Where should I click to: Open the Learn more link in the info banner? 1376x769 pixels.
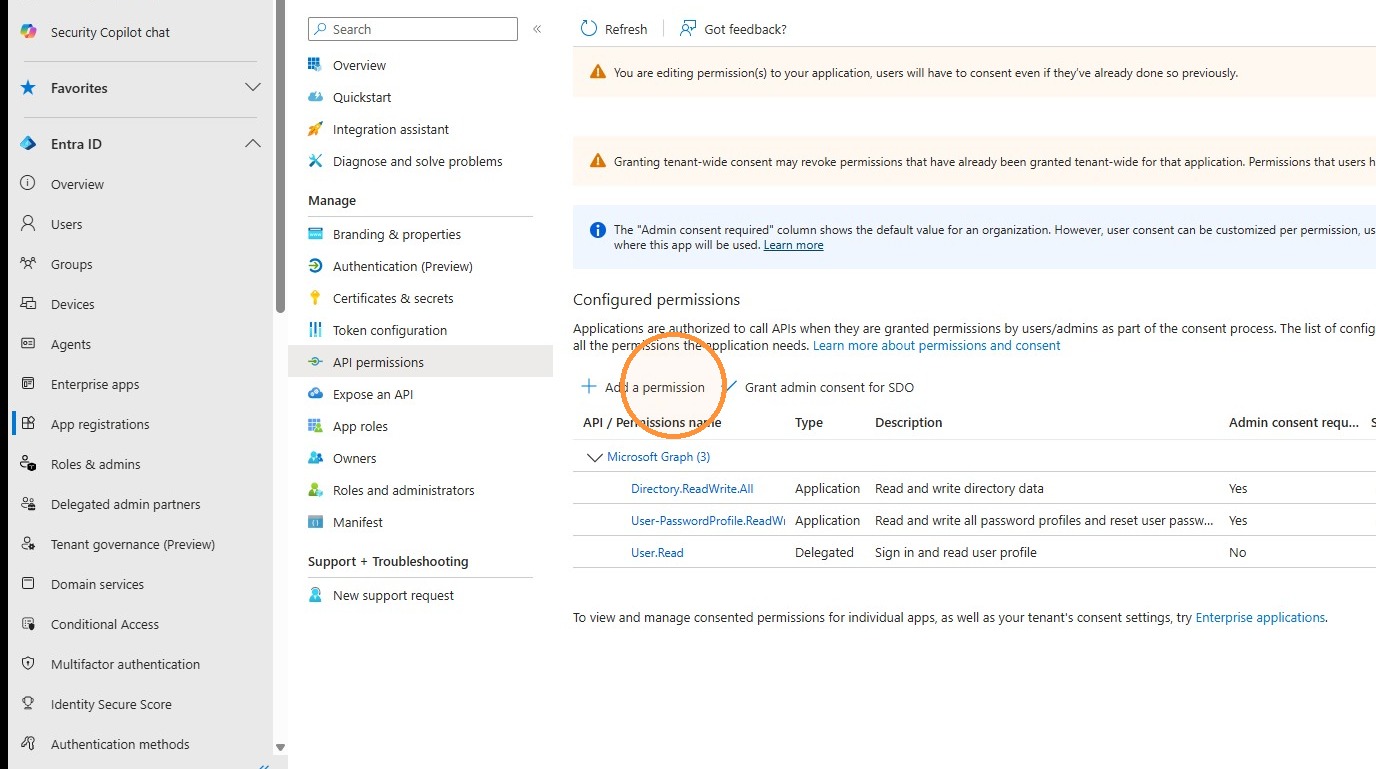point(793,245)
